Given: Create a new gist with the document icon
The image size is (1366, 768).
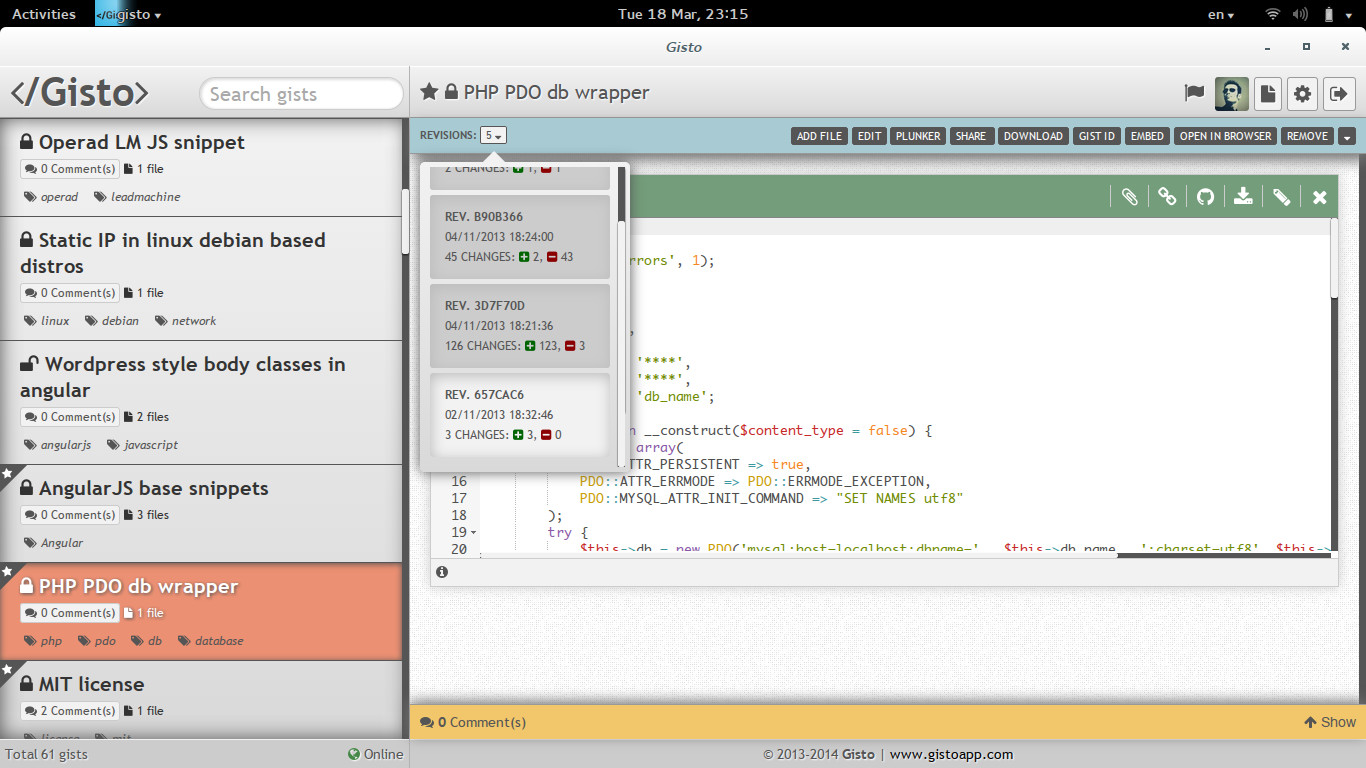Looking at the screenshot, I should (1267, 93).
